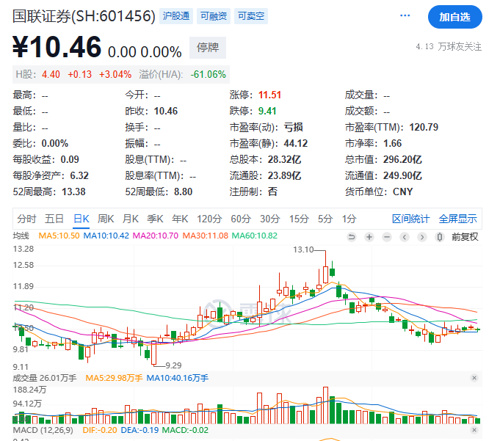Viewport: 500px width, 441px height.
Task: Click 跌停 value 9.41
Action: tap(267, 111)
